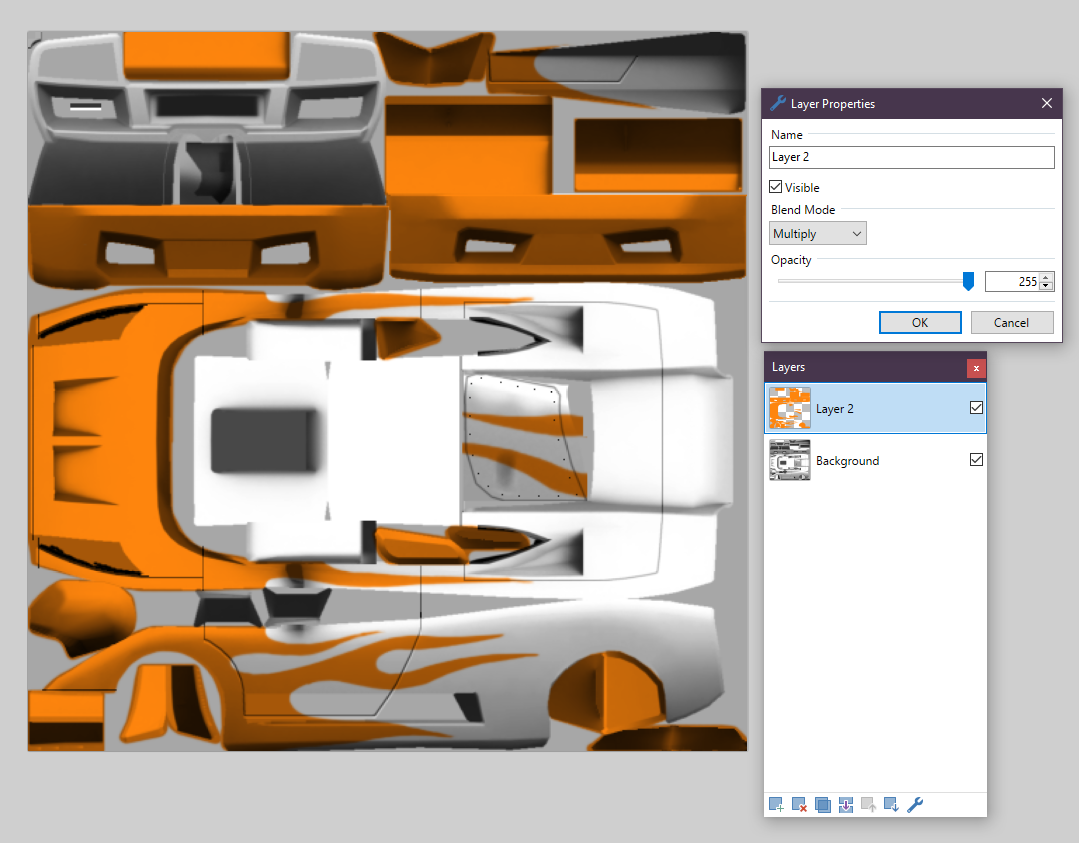Uncheck the Visible option for Layer 2
This screenshot has width=1079, height=843.
tap(775, 186)
